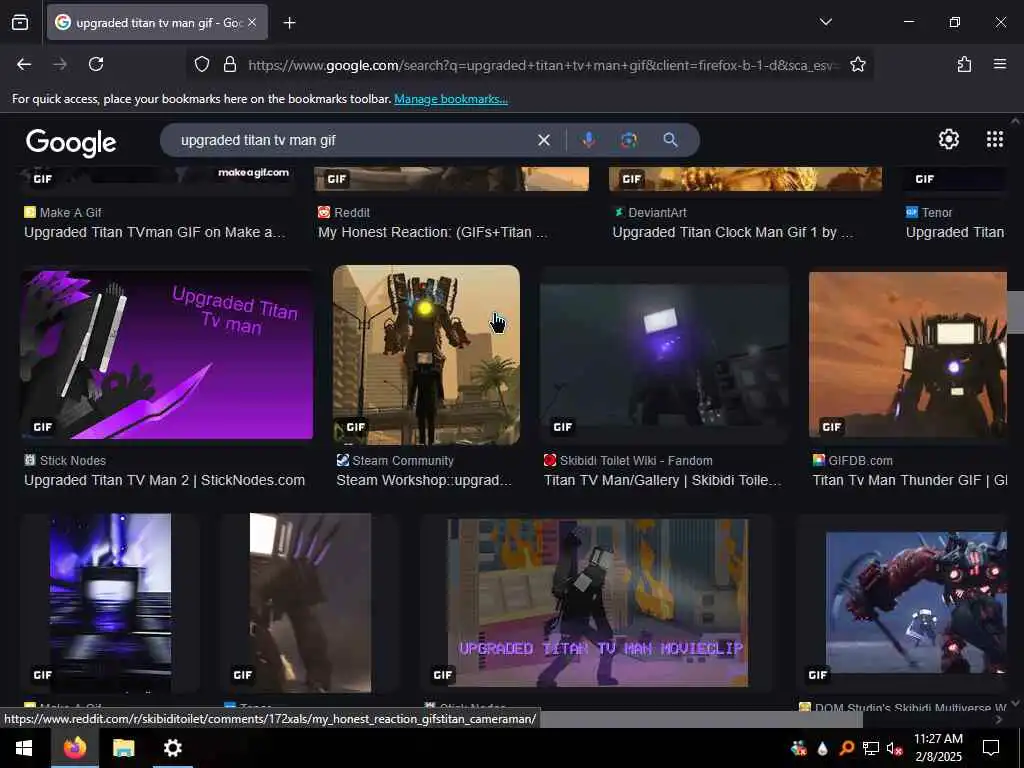Click the Firefox View icon

(20, 23)
